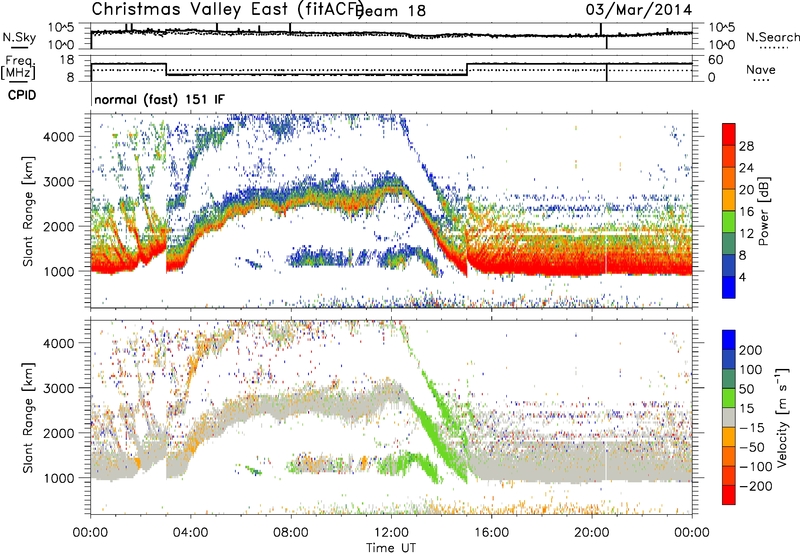The width and height of the screenshot is (800, 554).
Task: Pick the gray segment of Velocity colorbar
Action: tap(729, 417)
